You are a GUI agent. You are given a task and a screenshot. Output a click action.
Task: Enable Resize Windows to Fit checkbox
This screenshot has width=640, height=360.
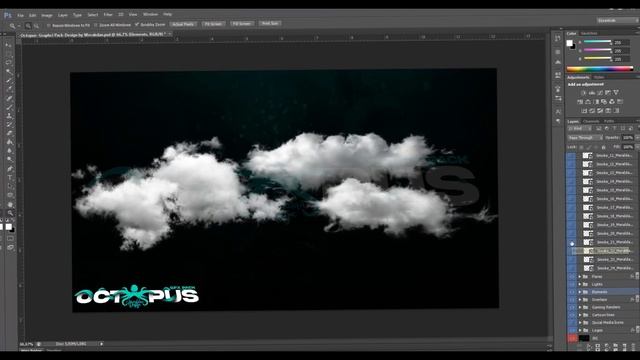tap(49, 25)
